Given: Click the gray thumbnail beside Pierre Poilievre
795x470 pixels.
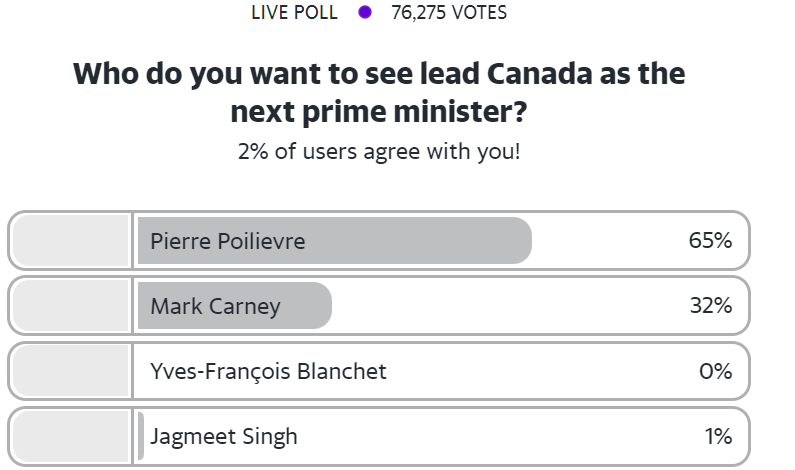Looking at the screenshot, I should coord(71,240).
